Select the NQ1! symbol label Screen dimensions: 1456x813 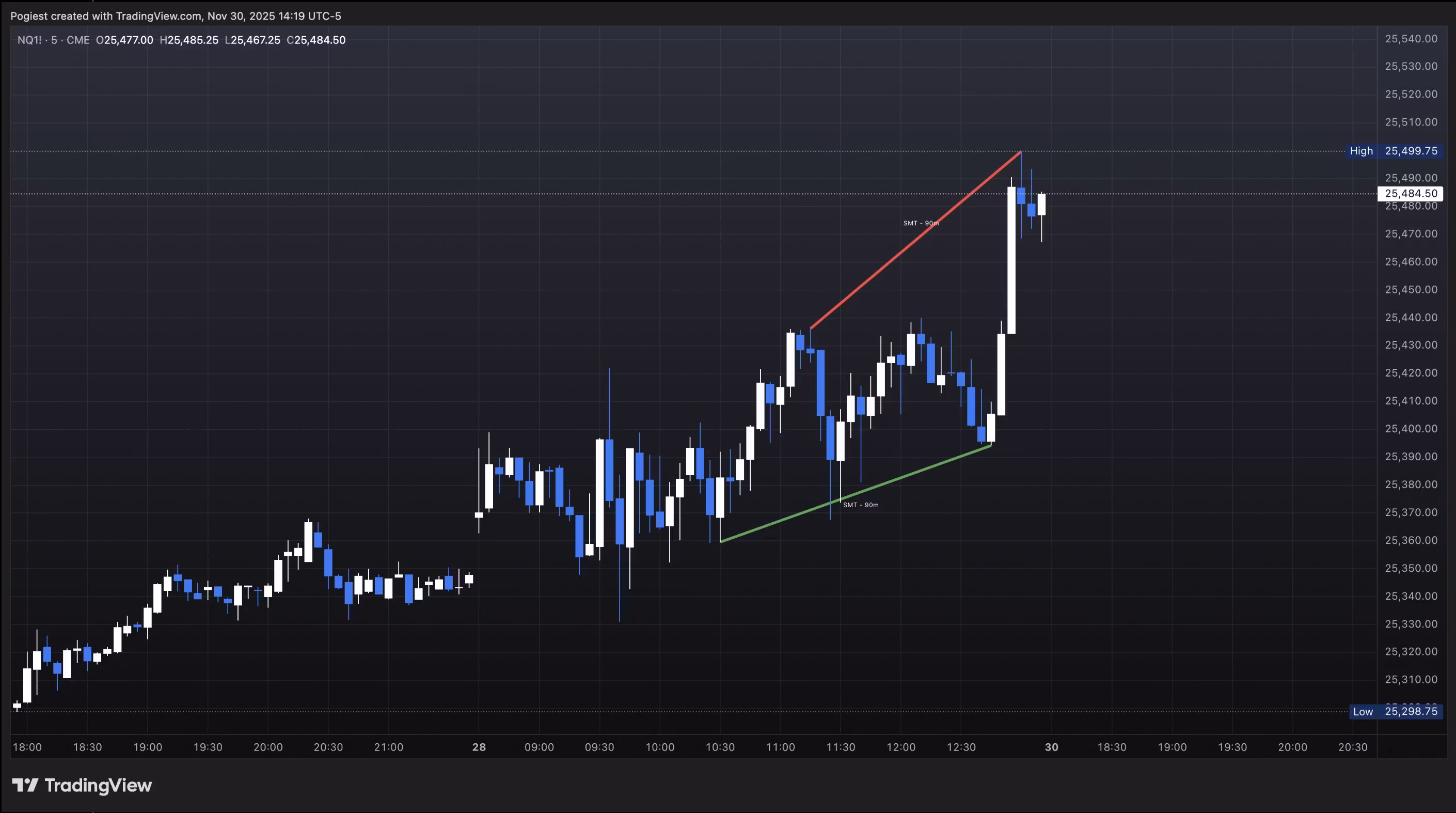click(x=29, y=40)
